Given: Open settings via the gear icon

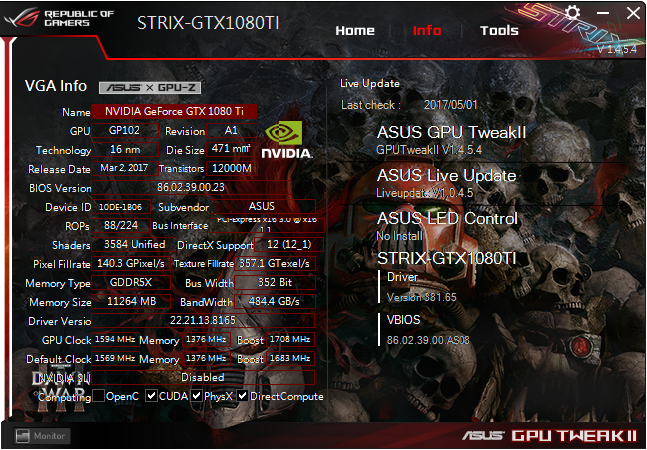Looking at the screenshot, I should [x=572, y=12].
